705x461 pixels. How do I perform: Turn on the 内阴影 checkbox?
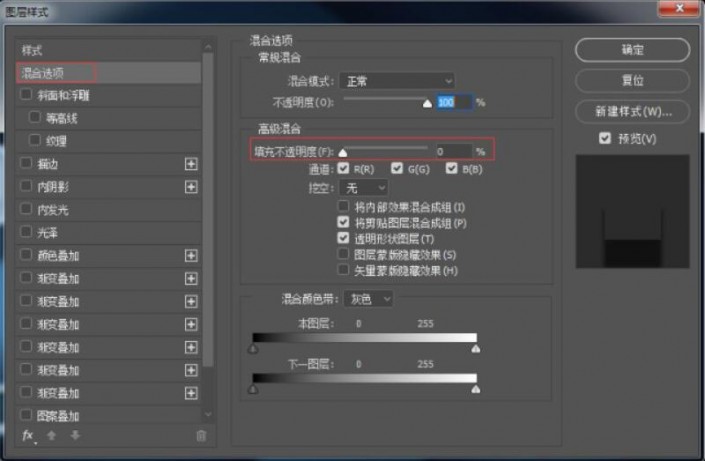pyautogui.click(x=26, y=186)
